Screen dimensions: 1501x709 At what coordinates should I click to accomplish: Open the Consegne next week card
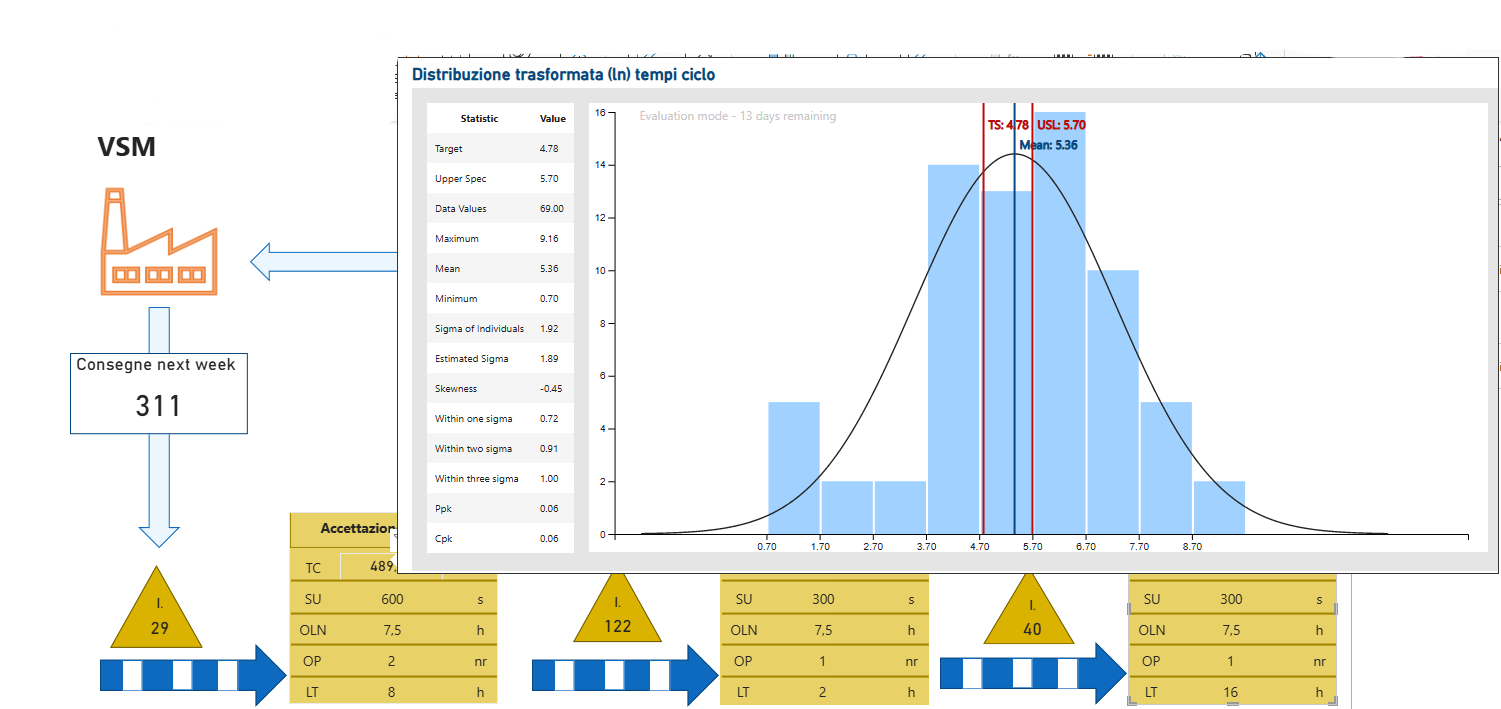[158, 393]
